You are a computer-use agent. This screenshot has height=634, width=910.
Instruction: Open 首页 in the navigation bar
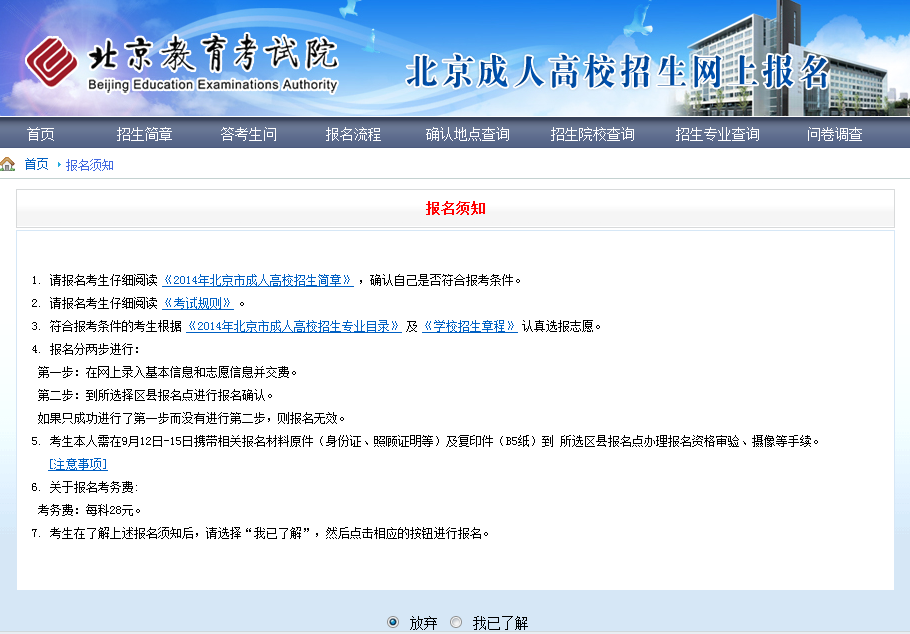(x=41, y=134)
